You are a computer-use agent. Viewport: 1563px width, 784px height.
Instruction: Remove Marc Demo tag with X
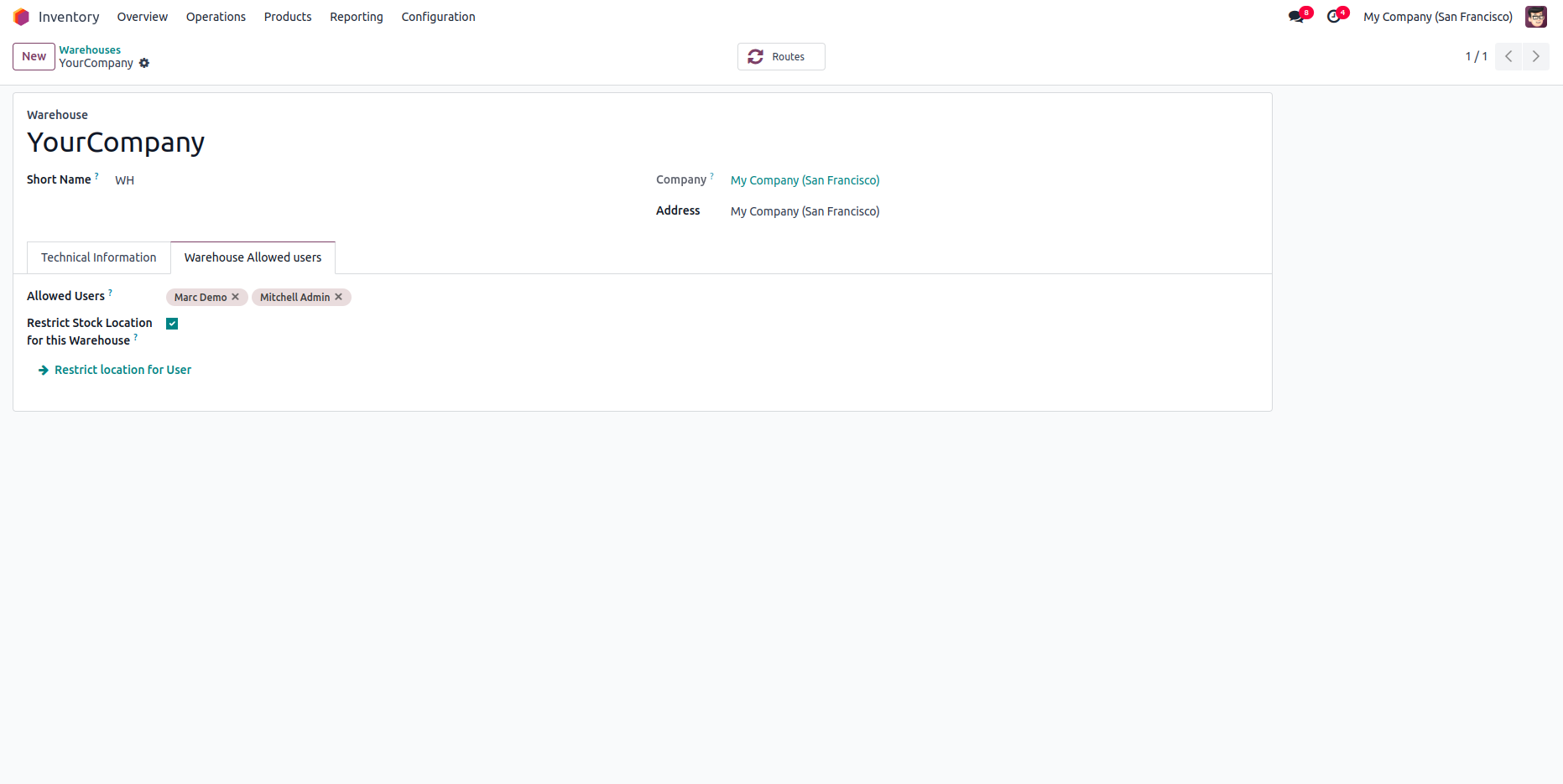(236, 297)
